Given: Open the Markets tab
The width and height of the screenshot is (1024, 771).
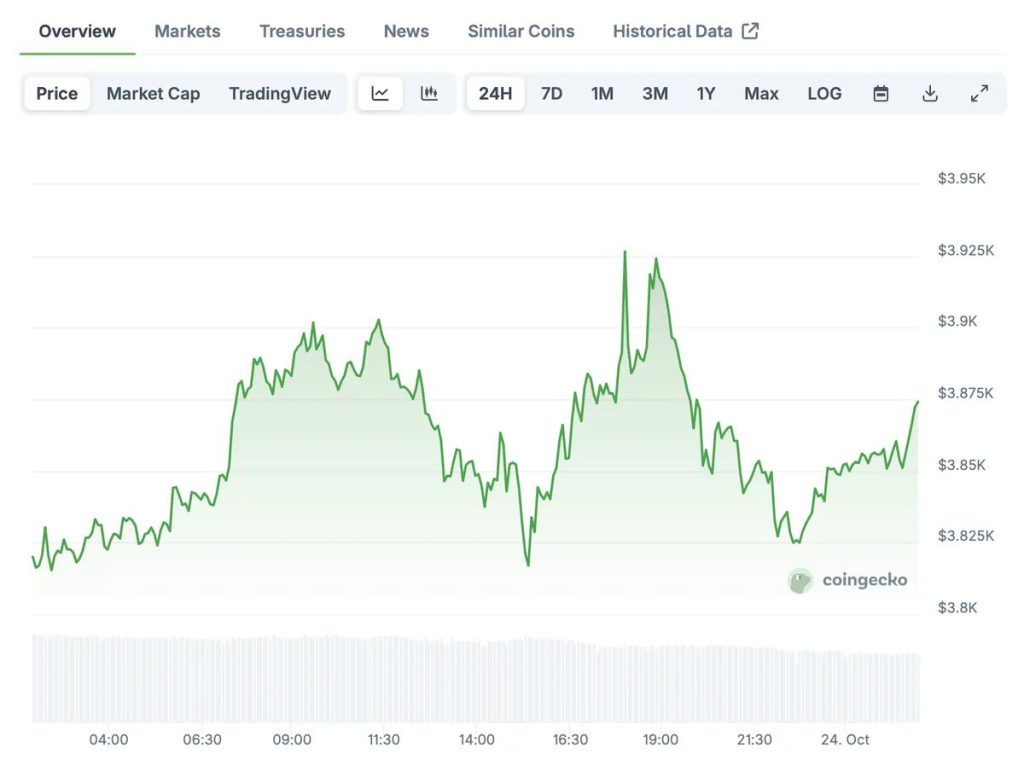Looking at the screenshot, I should [187, 31].
